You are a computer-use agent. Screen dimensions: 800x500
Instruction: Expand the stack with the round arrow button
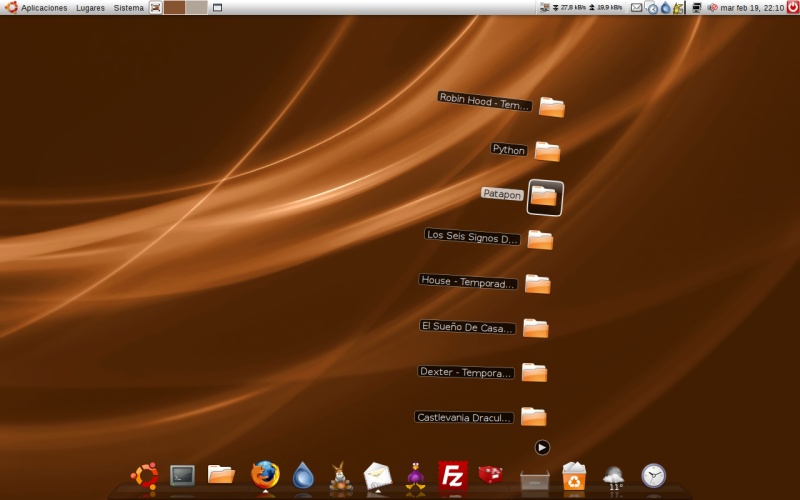[542, 447]
